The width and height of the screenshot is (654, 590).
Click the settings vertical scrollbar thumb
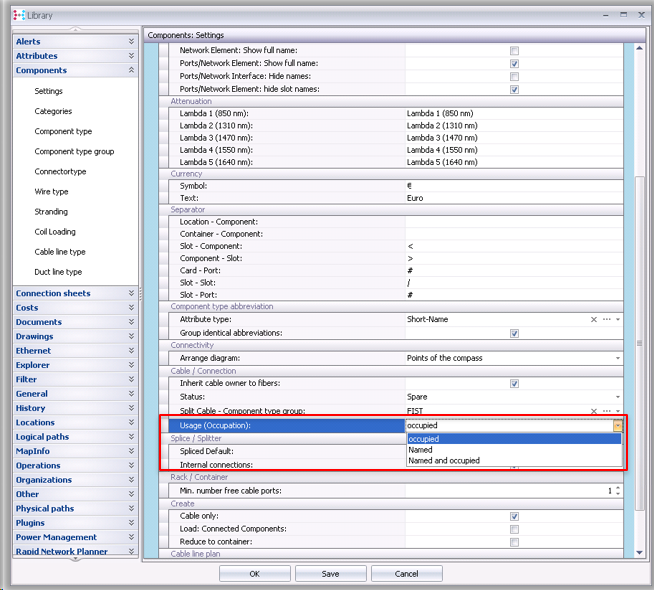639,343
